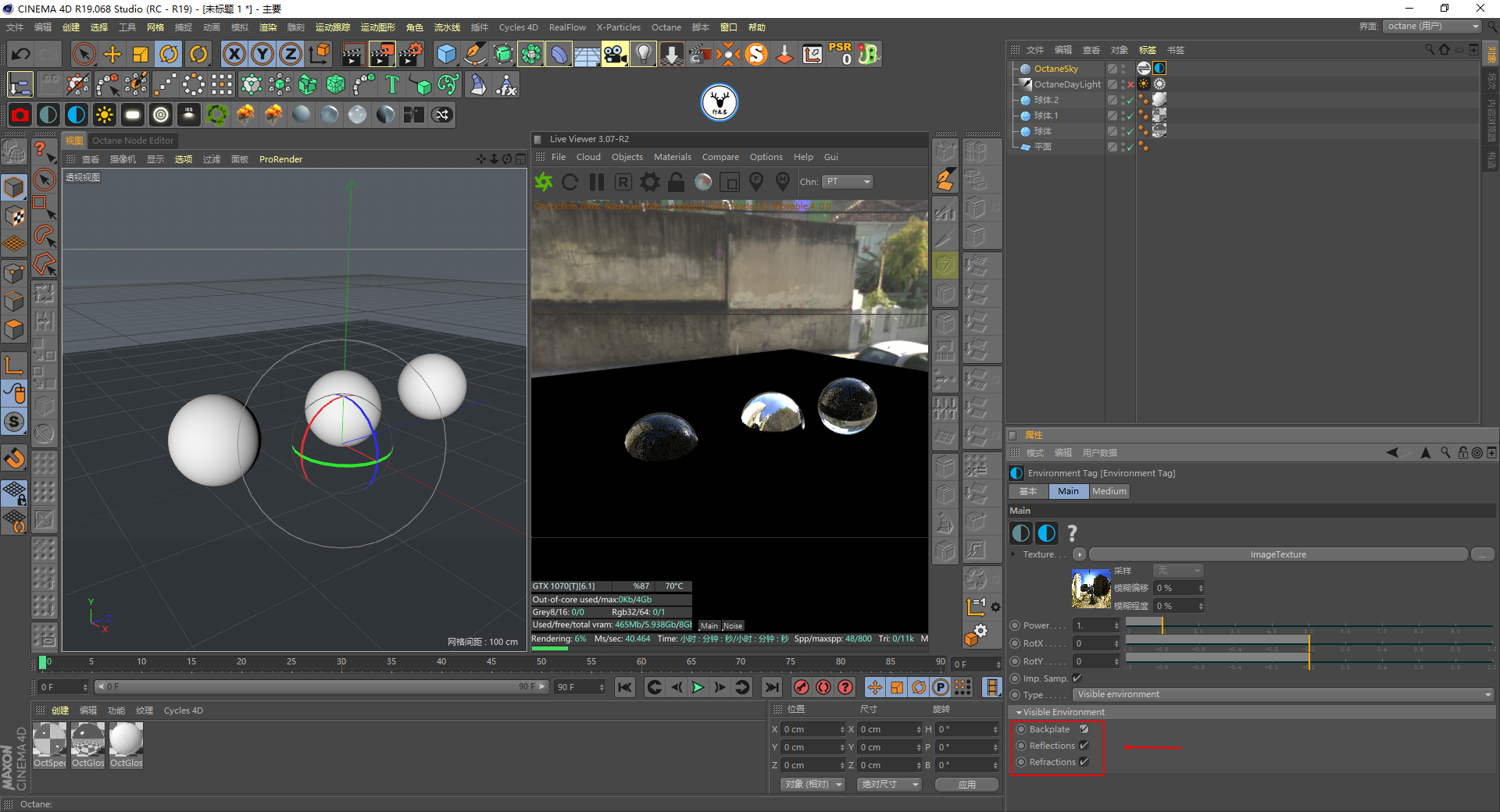
Task: Open the Chn PT channel dropdown
Action: (x=848, y=182)
